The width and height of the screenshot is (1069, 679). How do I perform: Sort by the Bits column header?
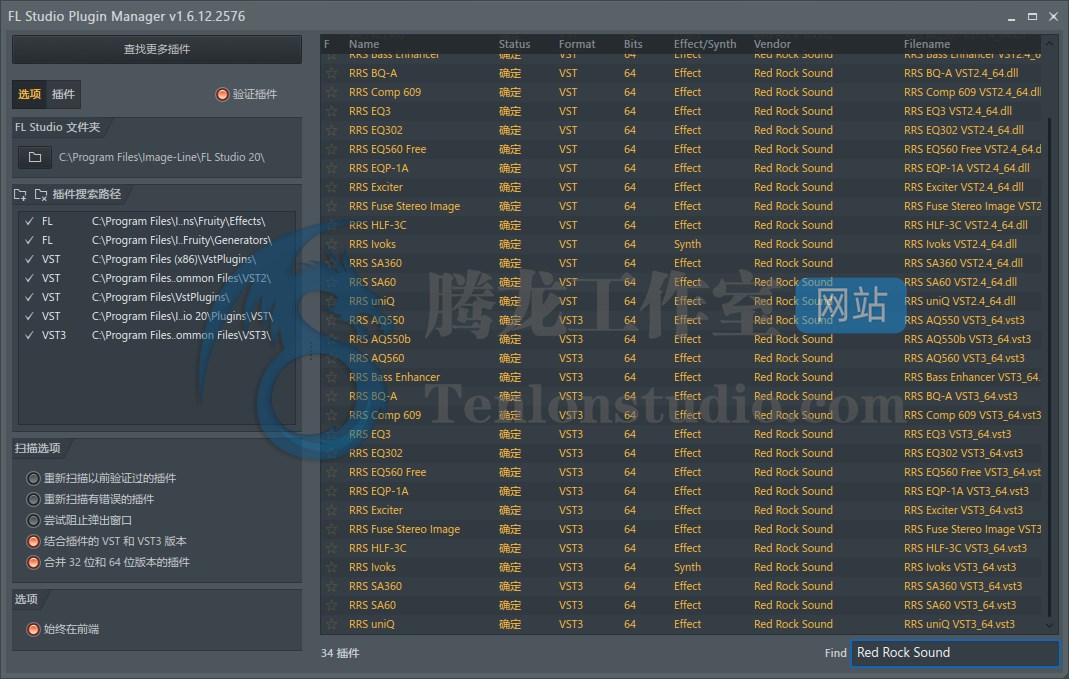(633, 44)
